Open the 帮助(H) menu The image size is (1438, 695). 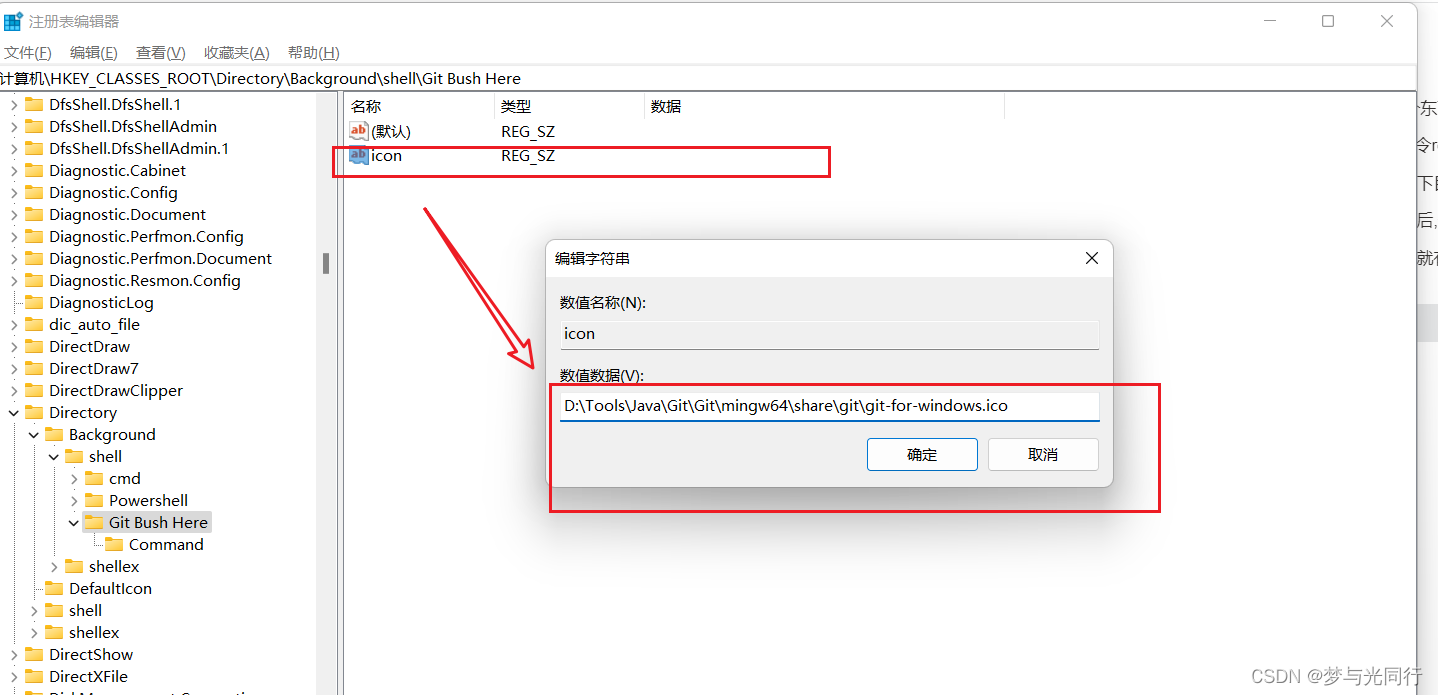coord(314,53)
